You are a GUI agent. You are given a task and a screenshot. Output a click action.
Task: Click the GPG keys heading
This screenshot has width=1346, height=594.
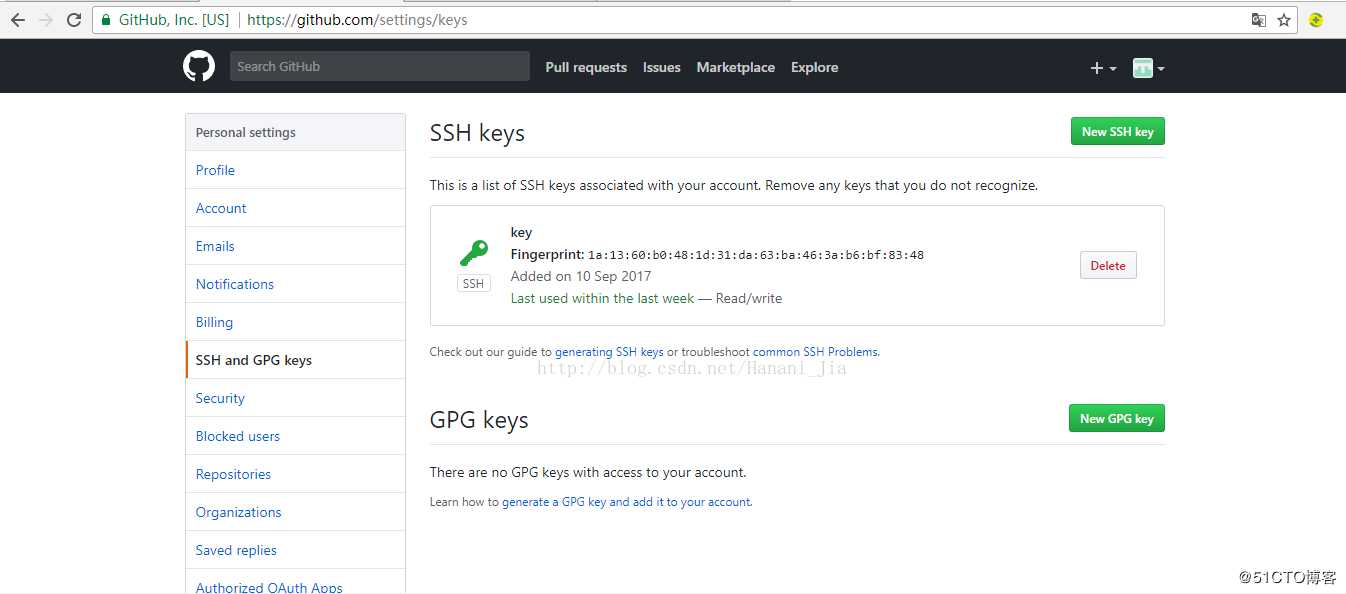click(479, 420)
